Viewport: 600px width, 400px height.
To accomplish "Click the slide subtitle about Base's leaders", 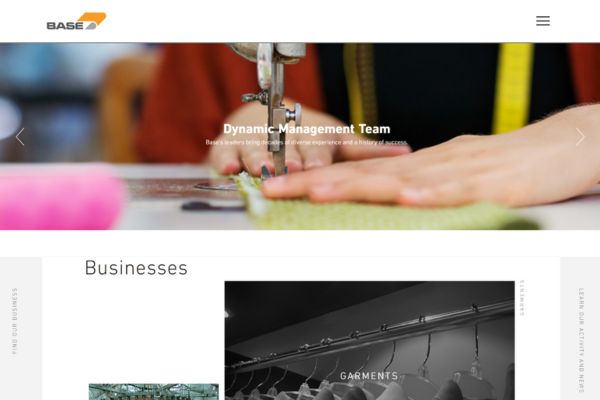I will point(307,142).
